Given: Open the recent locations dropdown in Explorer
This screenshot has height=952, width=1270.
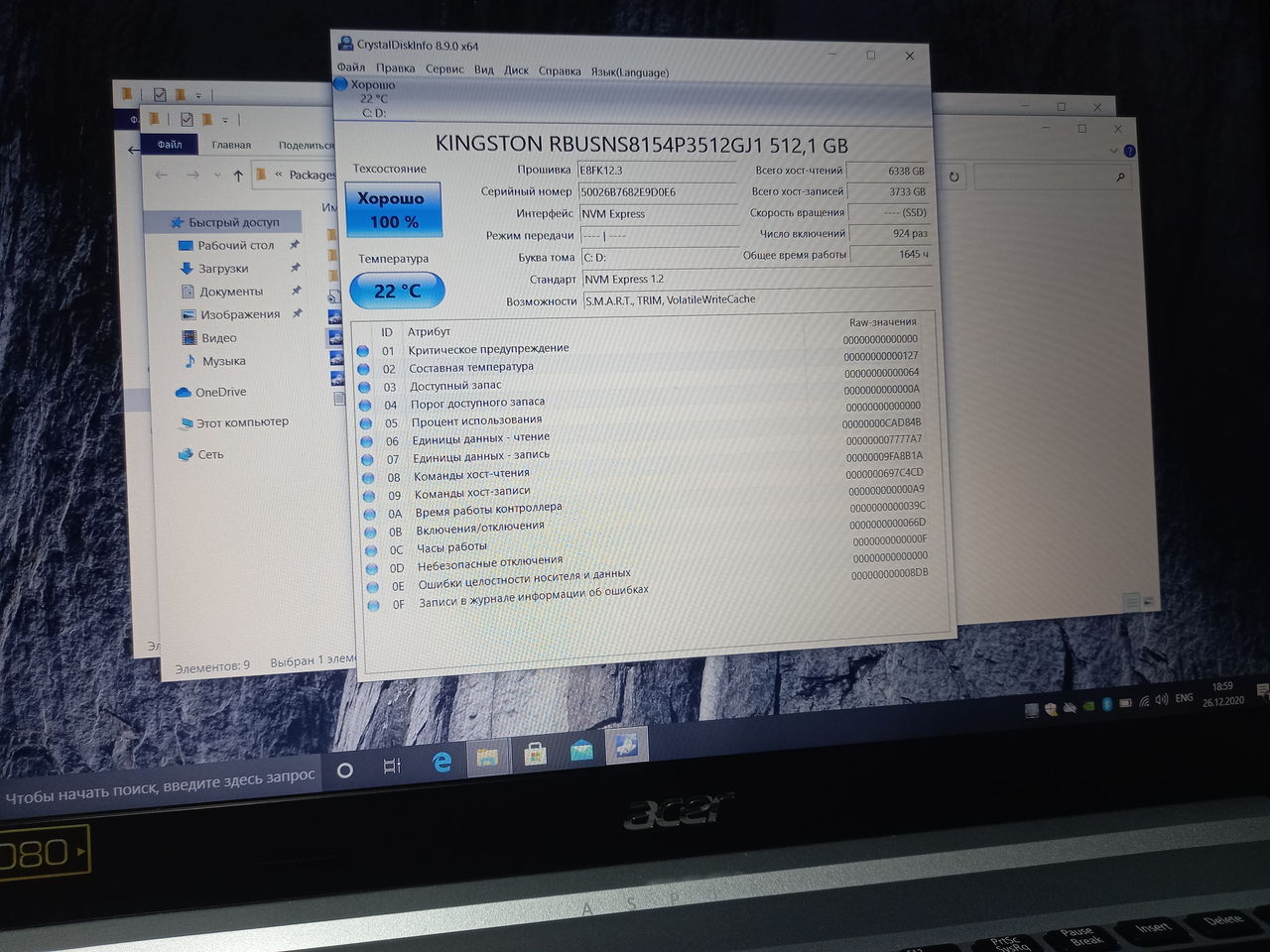Looking at the screenshot, I should pos(217,176).
